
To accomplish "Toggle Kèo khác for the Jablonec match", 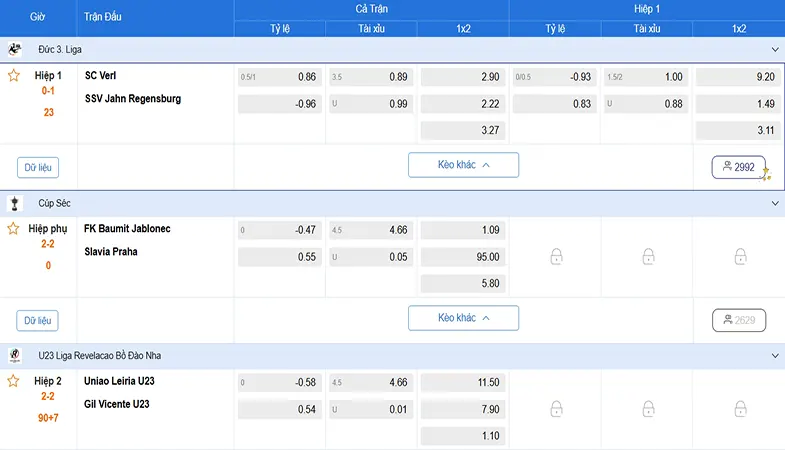I will [464, 318].
